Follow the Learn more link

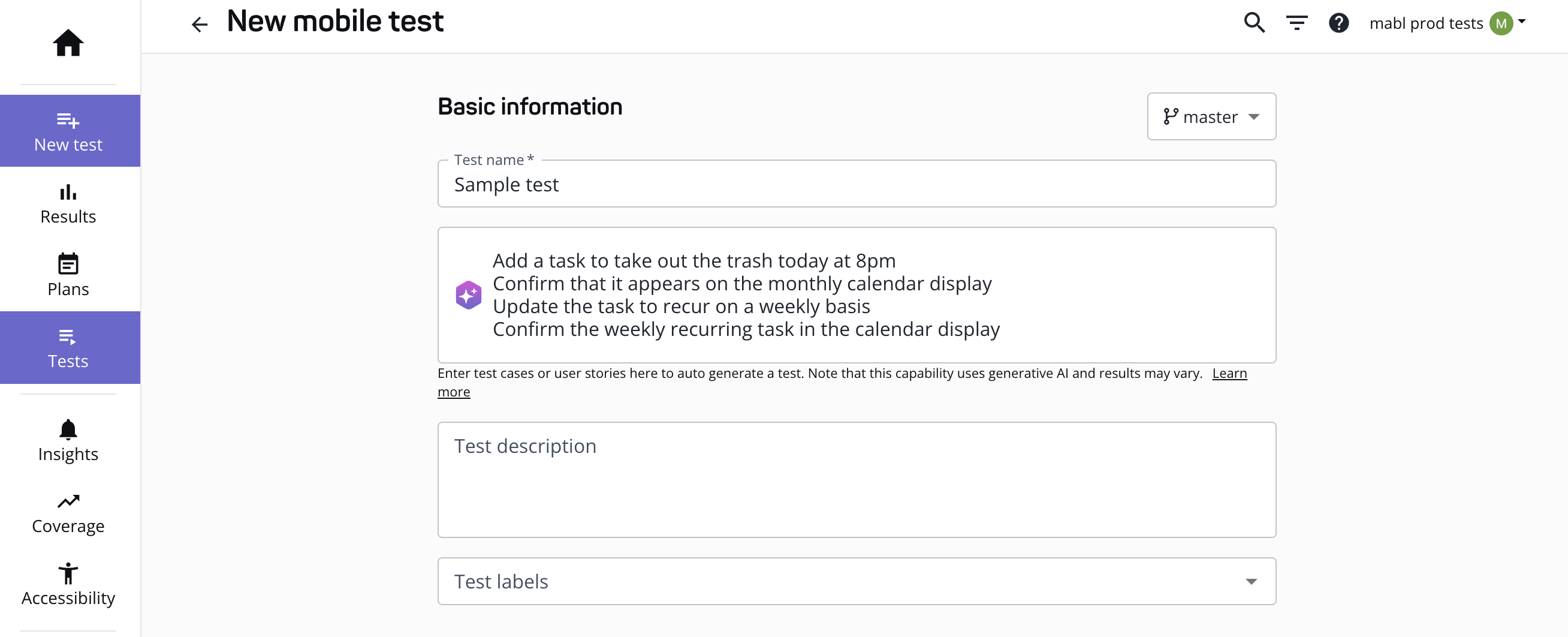(x=1229, y=373)
